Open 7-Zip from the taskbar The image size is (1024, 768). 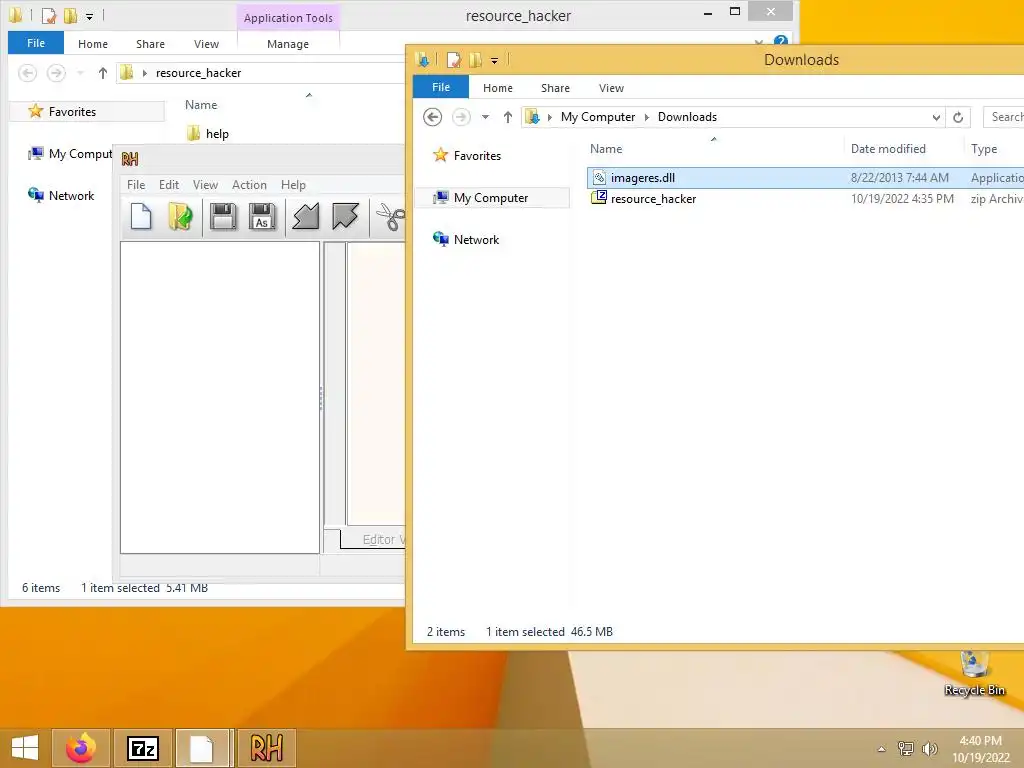pos(143,748)
